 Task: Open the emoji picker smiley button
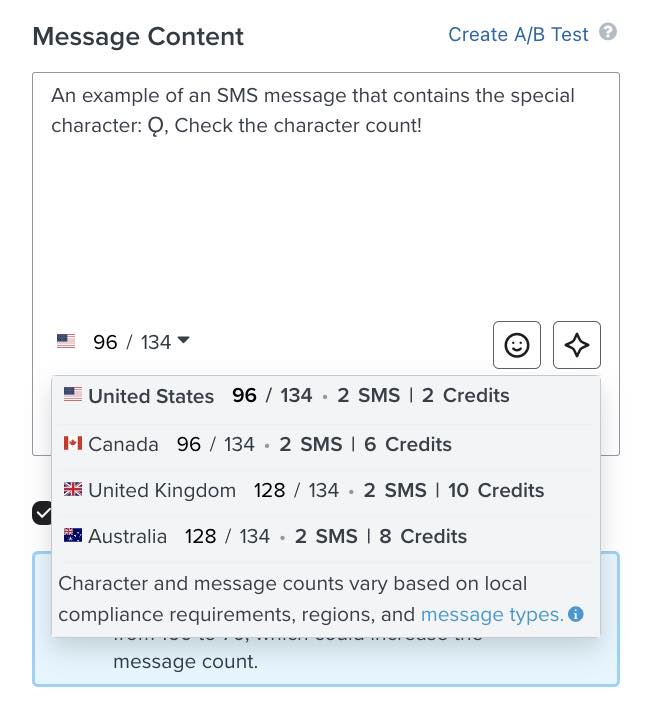coord(517,345)
